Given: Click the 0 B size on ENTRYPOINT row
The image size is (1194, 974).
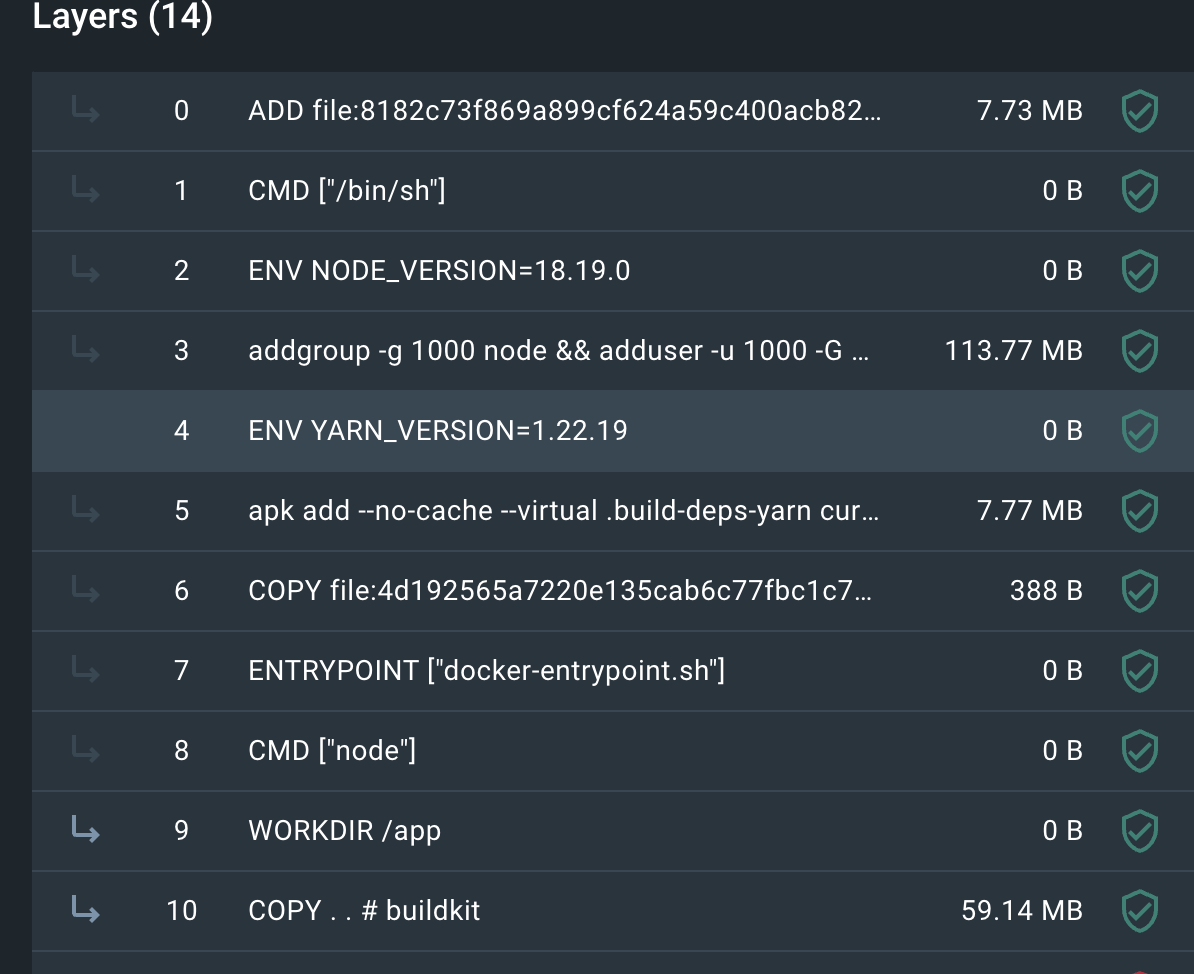Looking at the screenshot, I should (1062, 671).
